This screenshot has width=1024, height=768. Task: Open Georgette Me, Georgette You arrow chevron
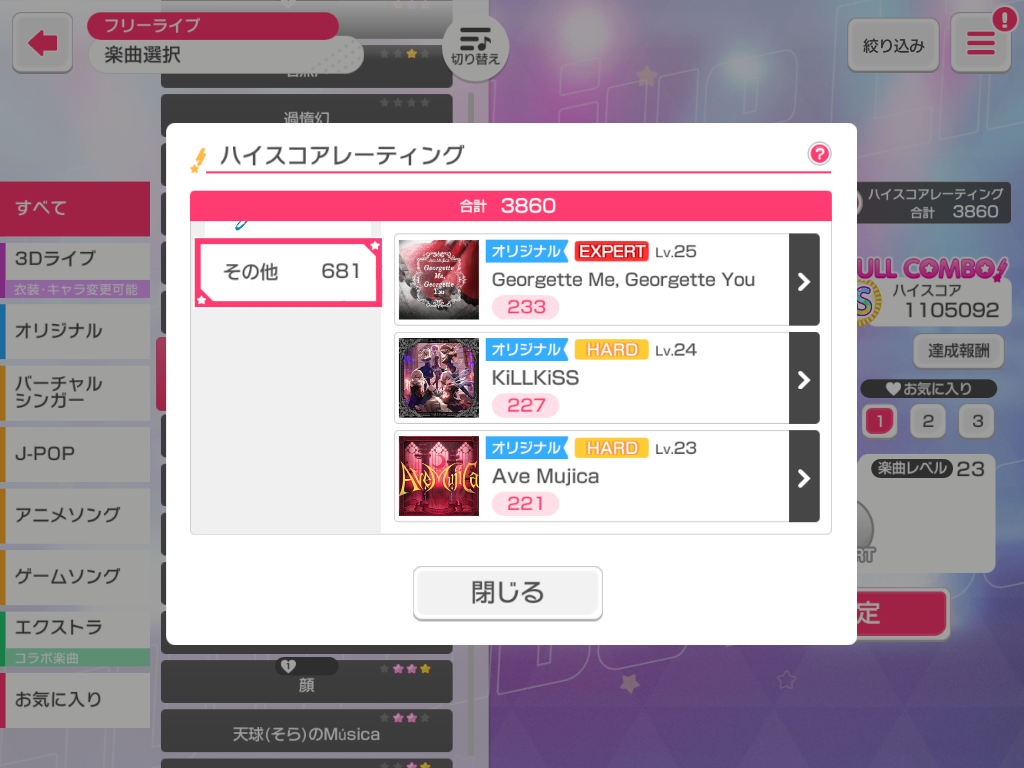click(x=804, y=280)
